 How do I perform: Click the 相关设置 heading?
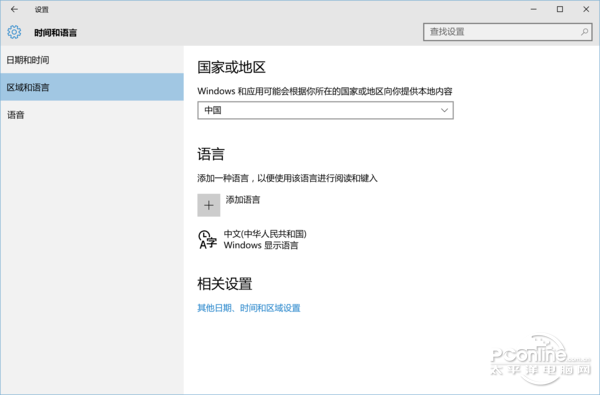pyautogui.click(x=225, y=284)
